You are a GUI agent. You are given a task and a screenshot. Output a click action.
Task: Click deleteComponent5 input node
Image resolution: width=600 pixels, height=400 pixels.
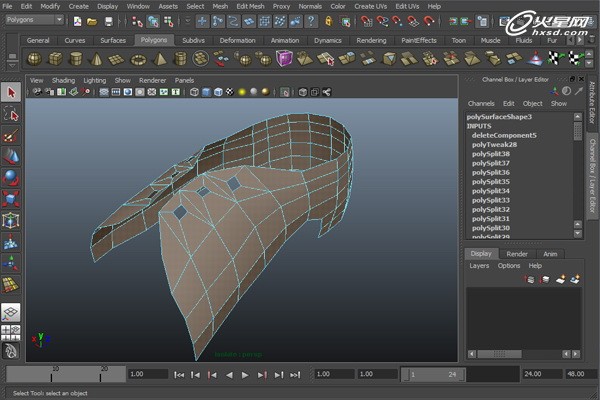click(503, 135)
